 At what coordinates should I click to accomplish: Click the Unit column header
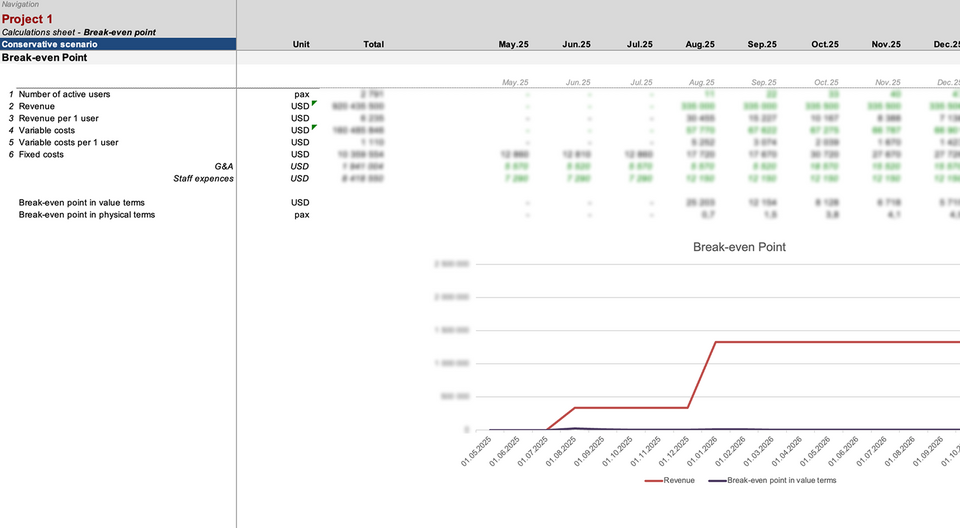(x=301, y=44)
